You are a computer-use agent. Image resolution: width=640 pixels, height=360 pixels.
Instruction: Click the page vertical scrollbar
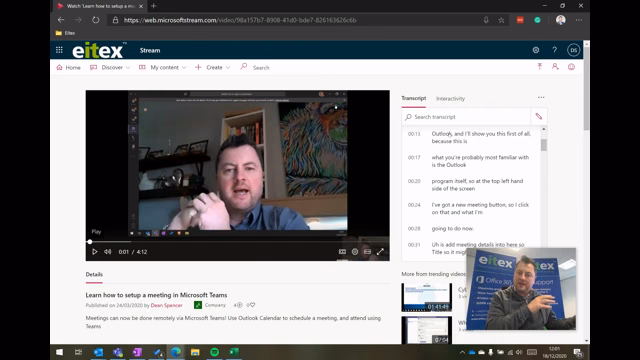tap(587, 88)
